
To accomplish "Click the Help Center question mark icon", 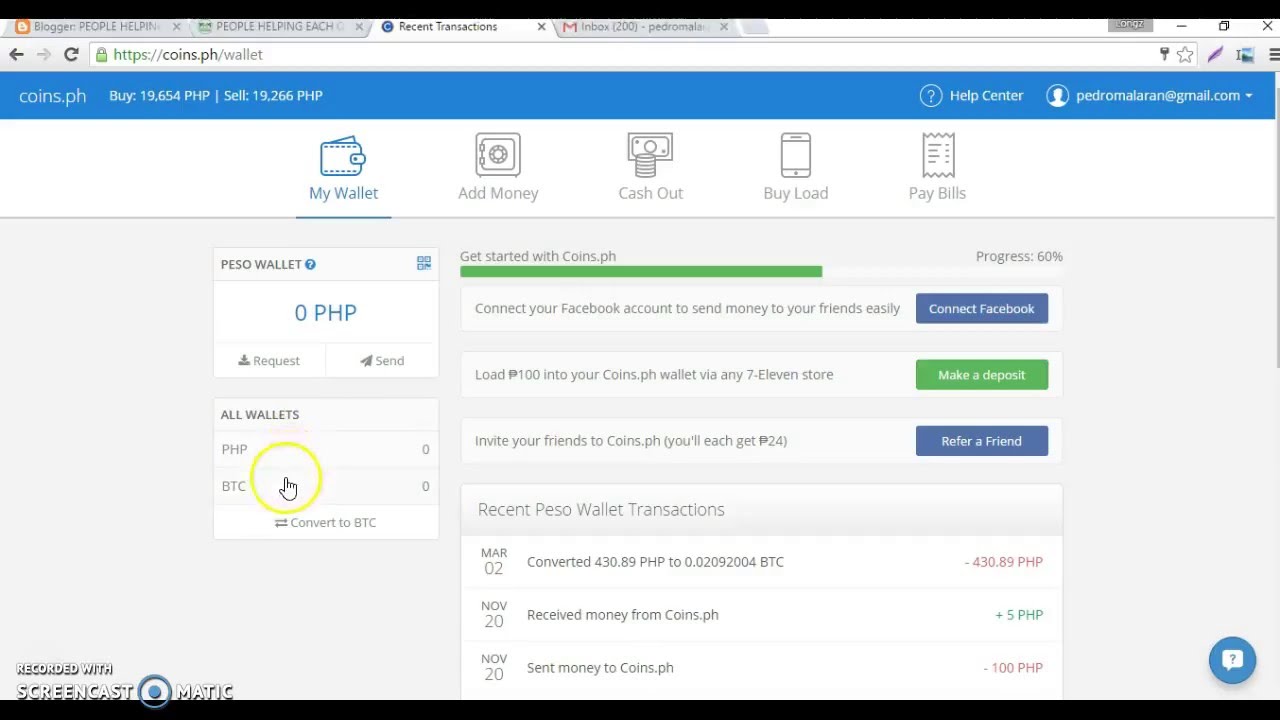I will coord(931,96).
